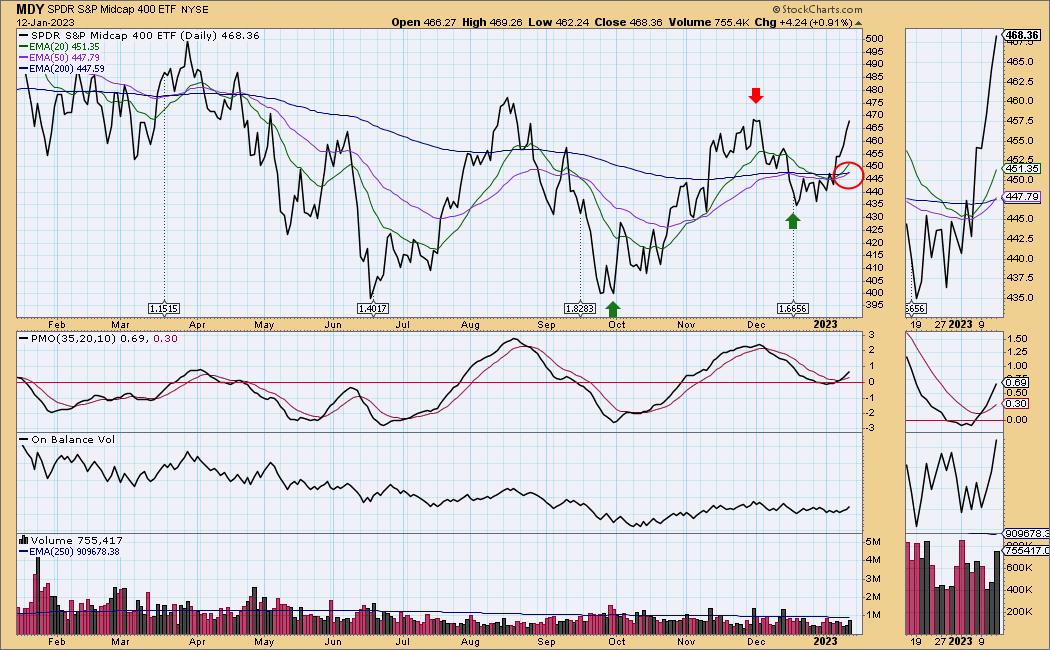Click the 0.69 PMO tag in zoom panel
Screen dimensions: 1050x650
(x=1017, y=383)
